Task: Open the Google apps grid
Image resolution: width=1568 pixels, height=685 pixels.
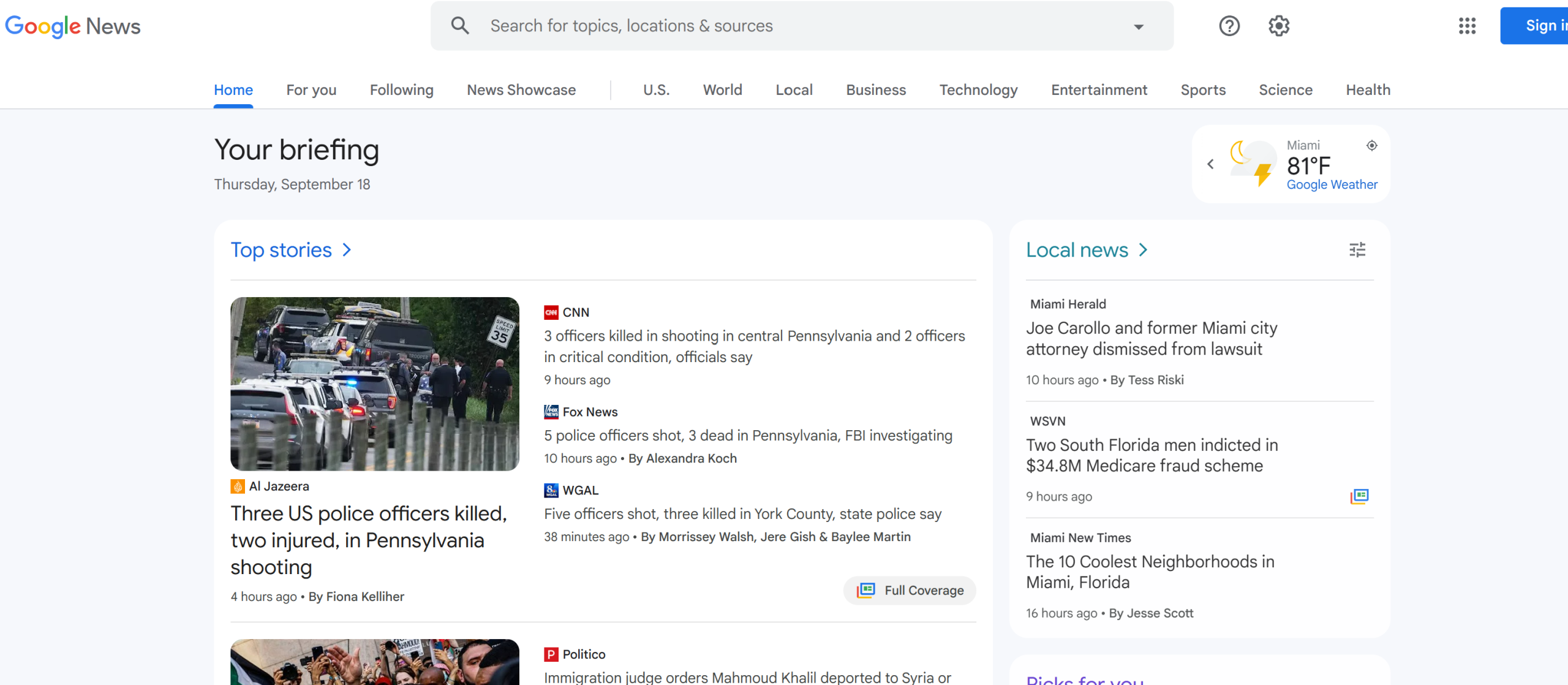Action: [1467, 26]
